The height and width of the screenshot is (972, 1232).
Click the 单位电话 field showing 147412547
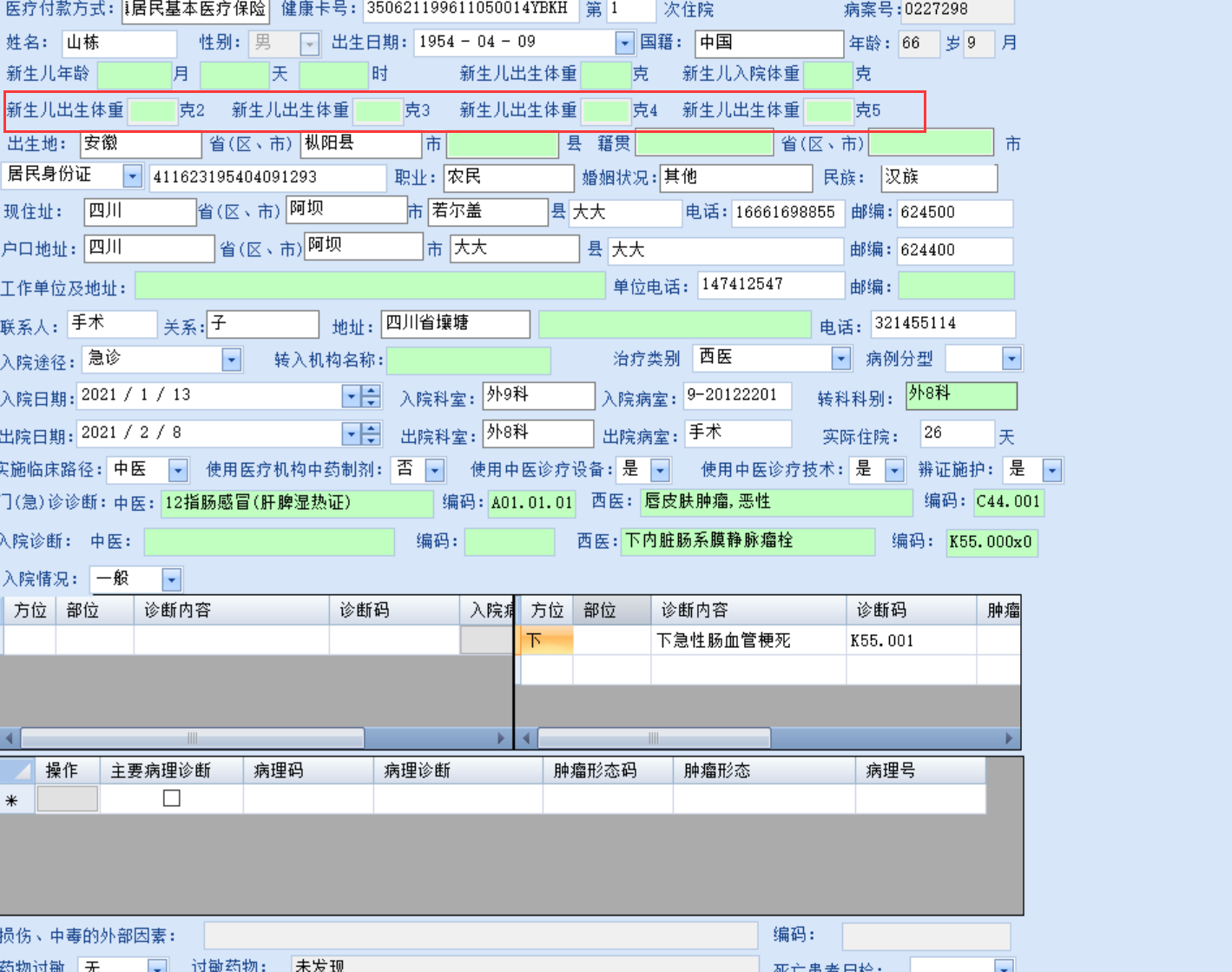[771, 285]
